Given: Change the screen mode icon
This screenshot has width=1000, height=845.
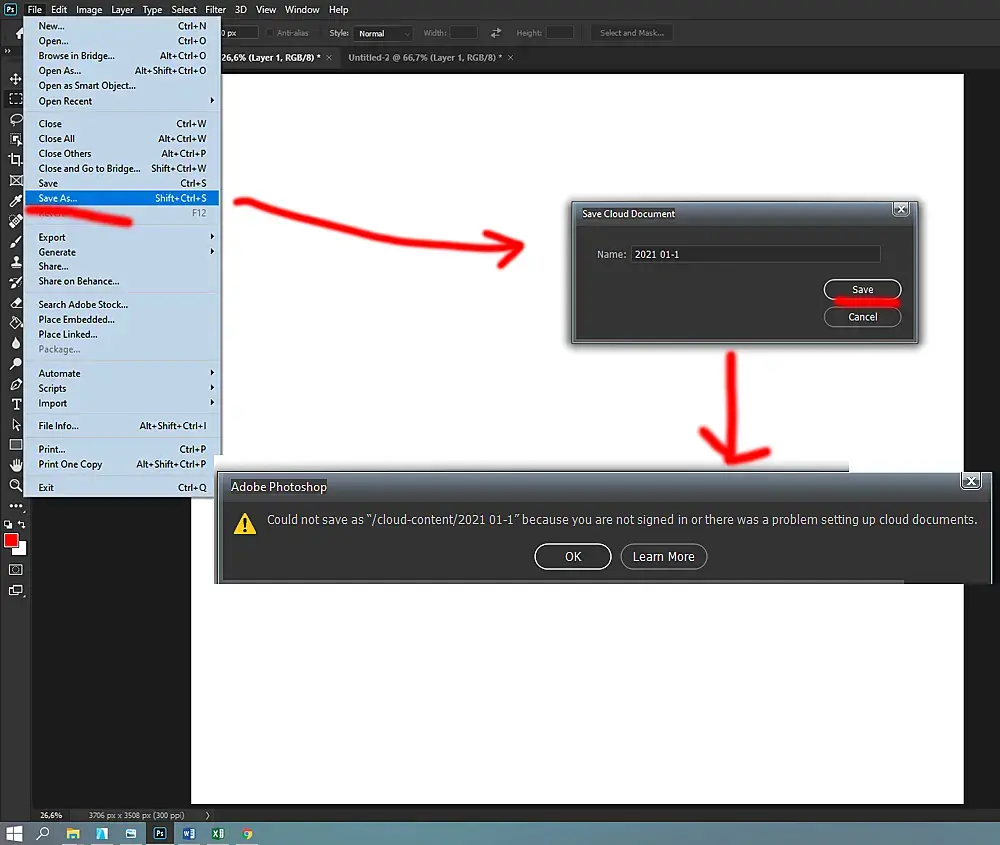Looking at the screenshot, I should pyautogui.click(x=15, y=591).
